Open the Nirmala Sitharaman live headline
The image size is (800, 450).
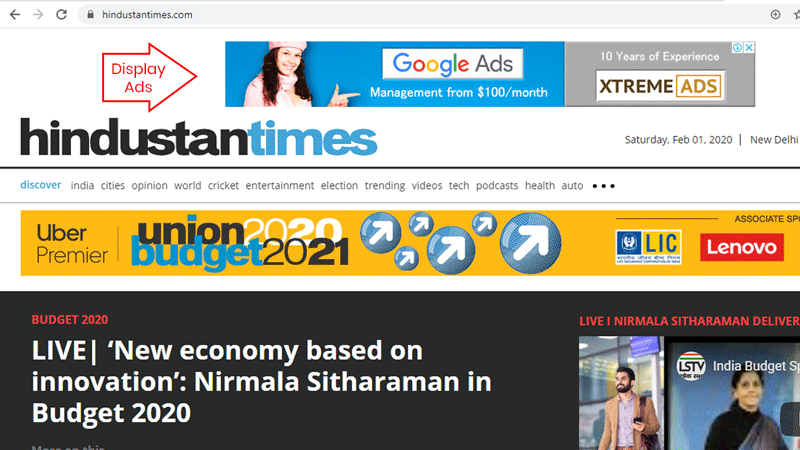click(x=261, y=381)
